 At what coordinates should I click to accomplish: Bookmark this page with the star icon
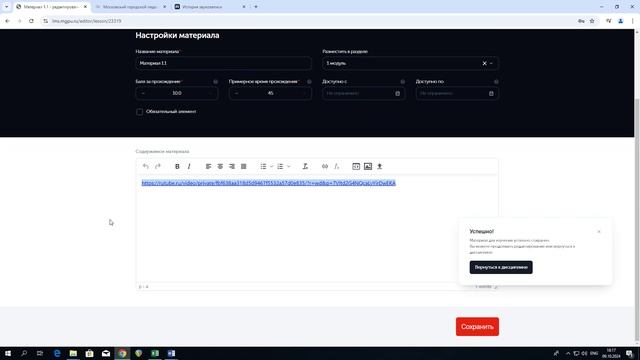pyautogui.click(x=592, y=21)
